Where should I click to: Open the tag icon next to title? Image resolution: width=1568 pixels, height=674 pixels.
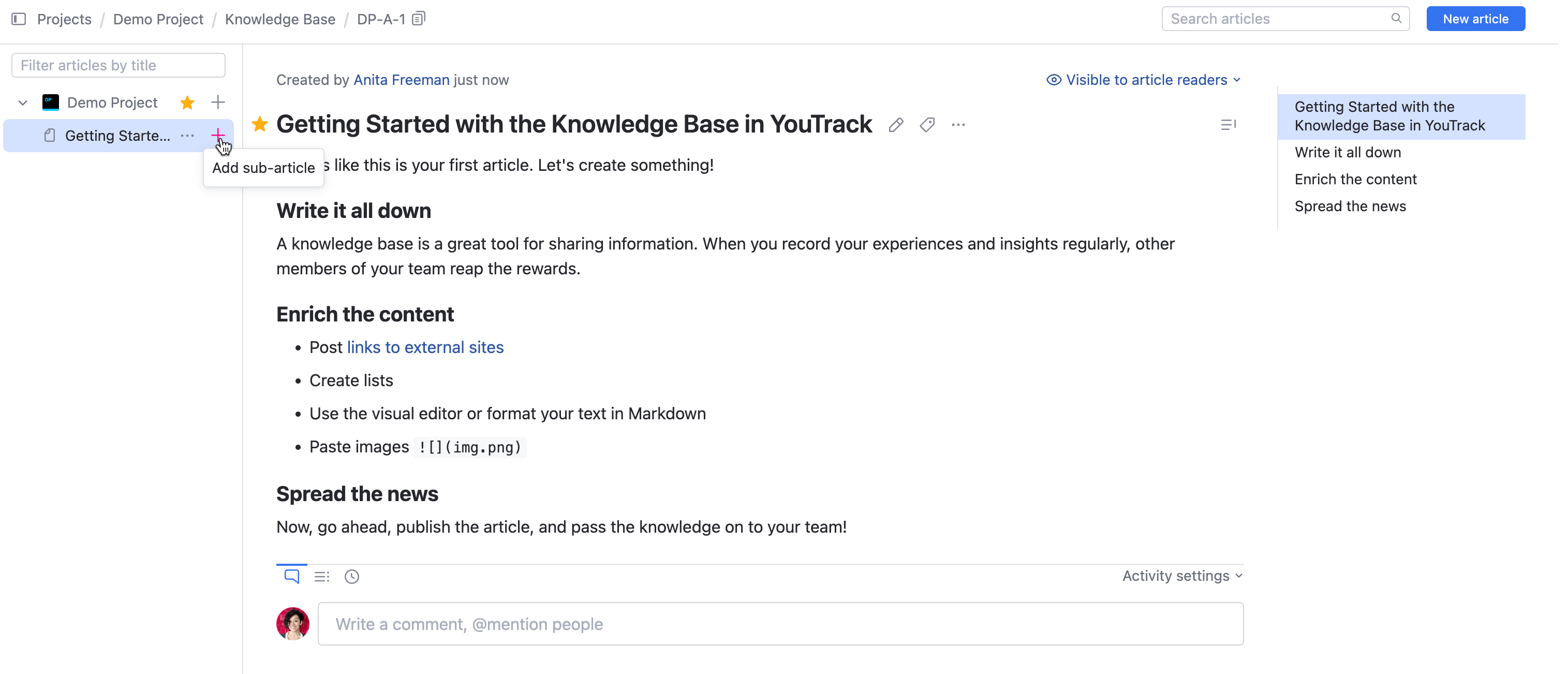[927, 125]
